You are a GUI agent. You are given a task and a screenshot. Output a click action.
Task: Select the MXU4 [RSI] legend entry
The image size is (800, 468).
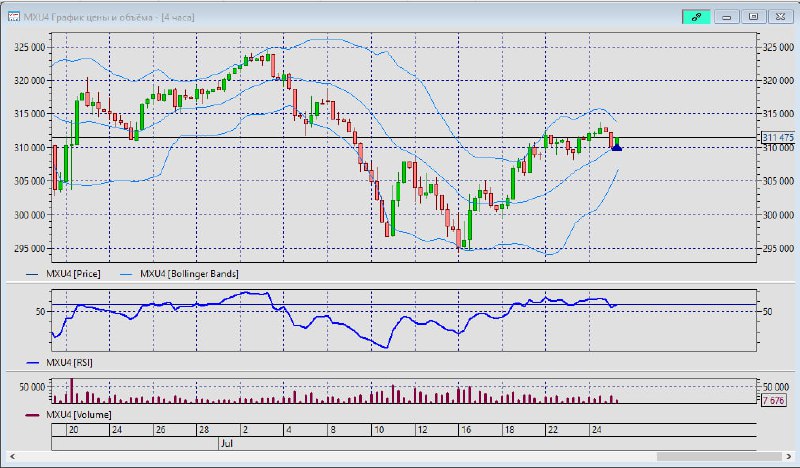click(59, 362)
